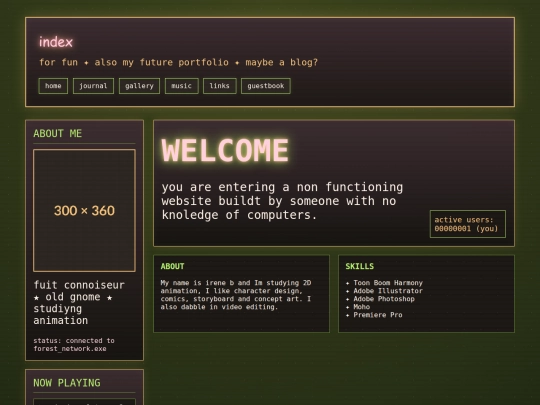Select 'Toon Boom Harmony' skill entry
The image size is (540, 405).
[384, 283]
